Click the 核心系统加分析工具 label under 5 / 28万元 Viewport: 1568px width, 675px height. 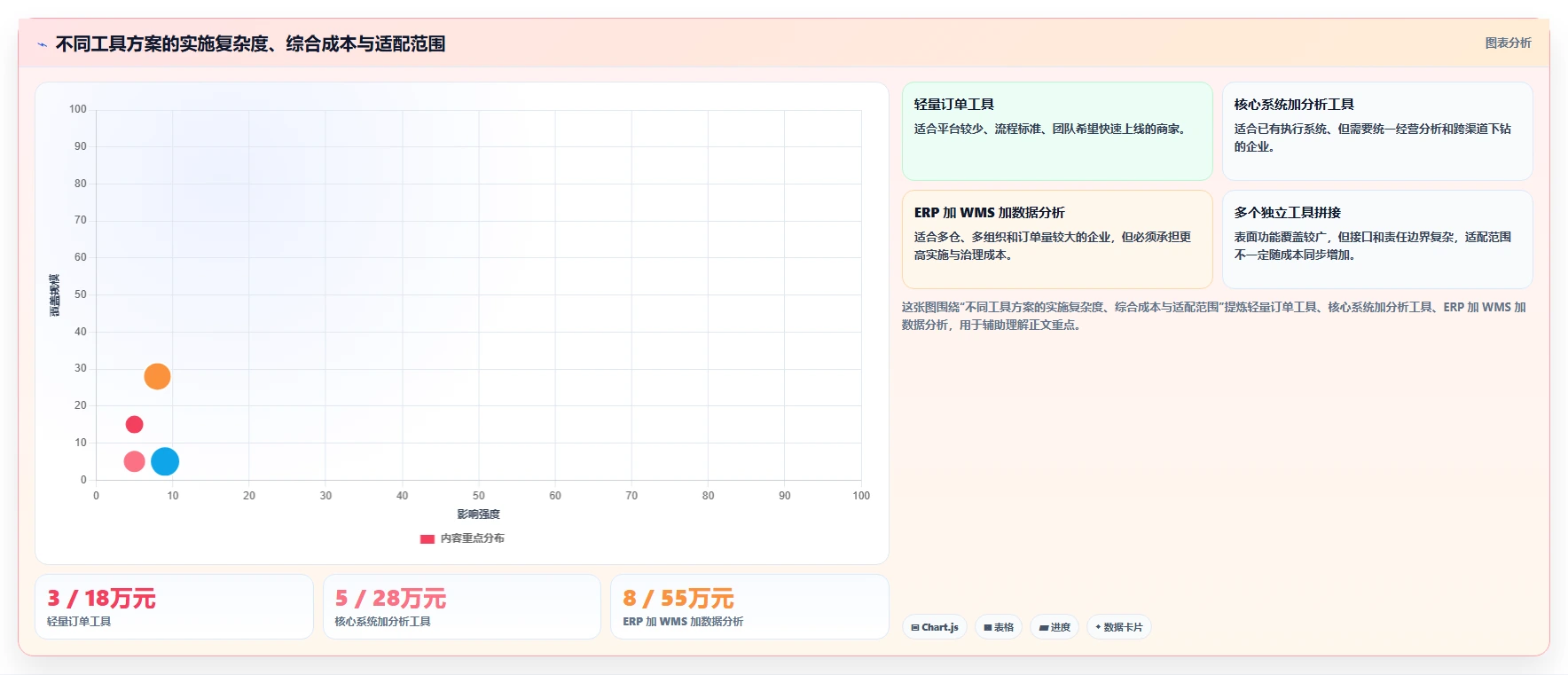pos(382,622)
